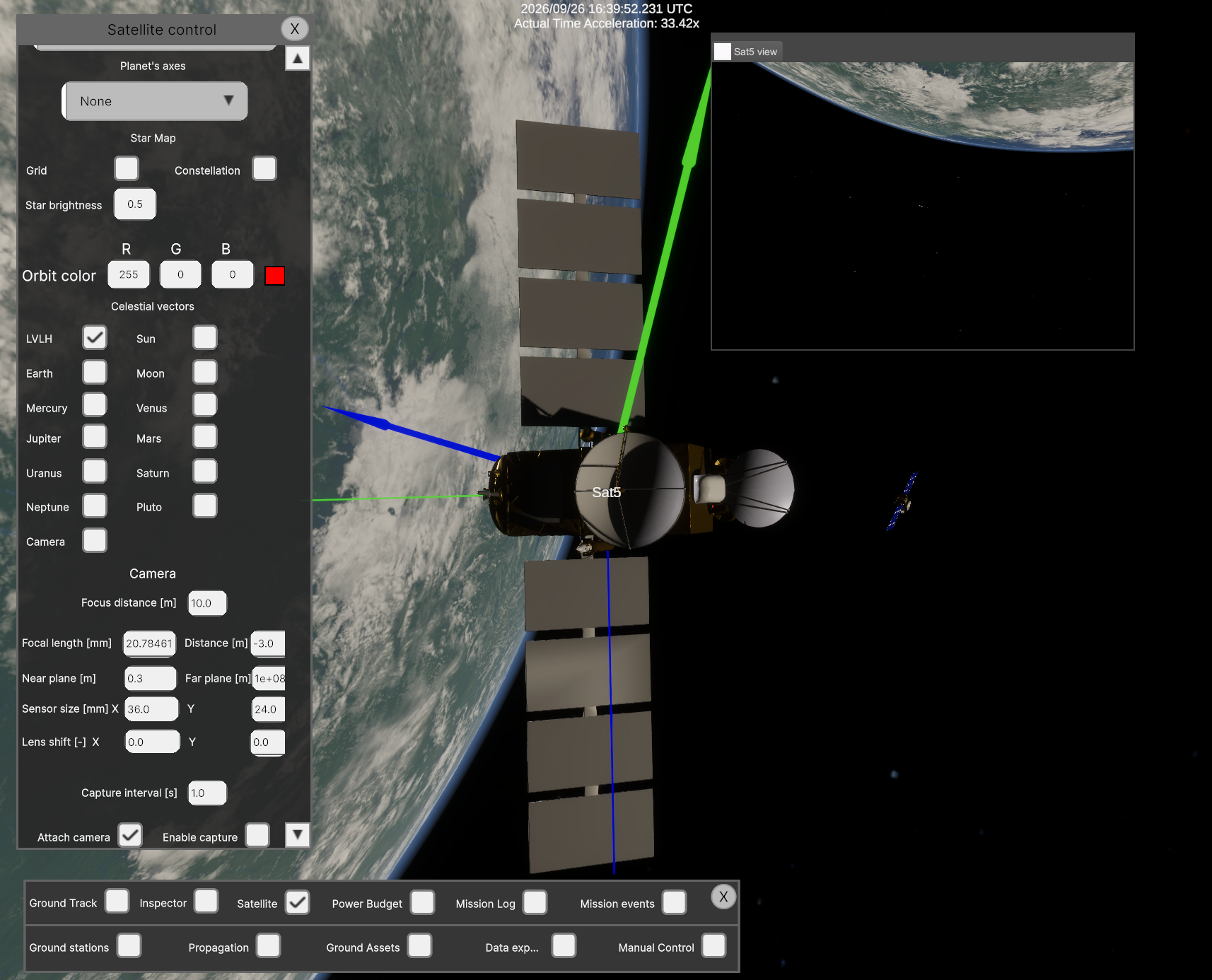Viewport: 1212px width, 980px height.
Task: Open the Planet's axes dropdown
Action: coord(155,101)
